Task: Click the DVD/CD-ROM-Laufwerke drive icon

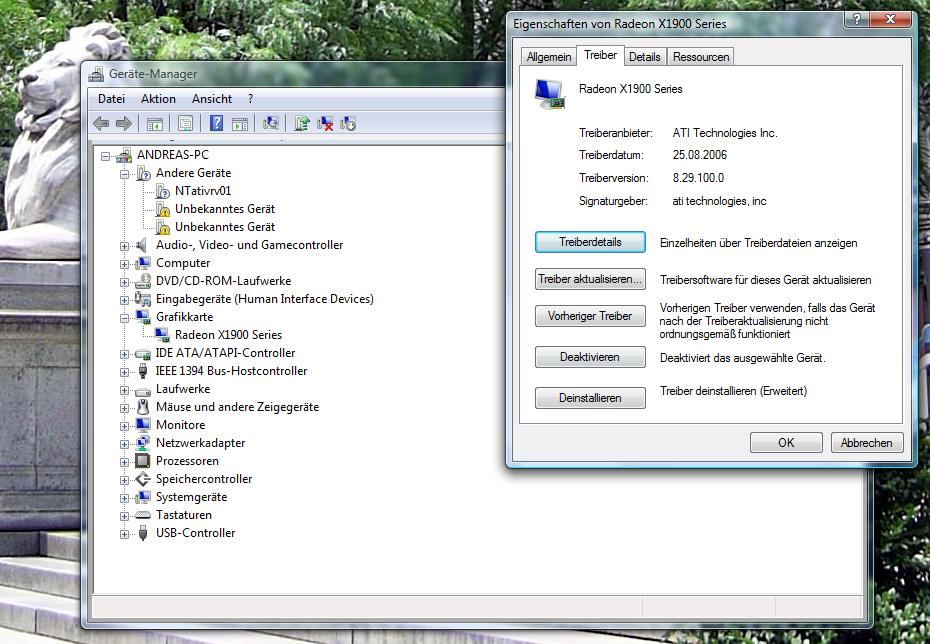Action: click(142, 281)
